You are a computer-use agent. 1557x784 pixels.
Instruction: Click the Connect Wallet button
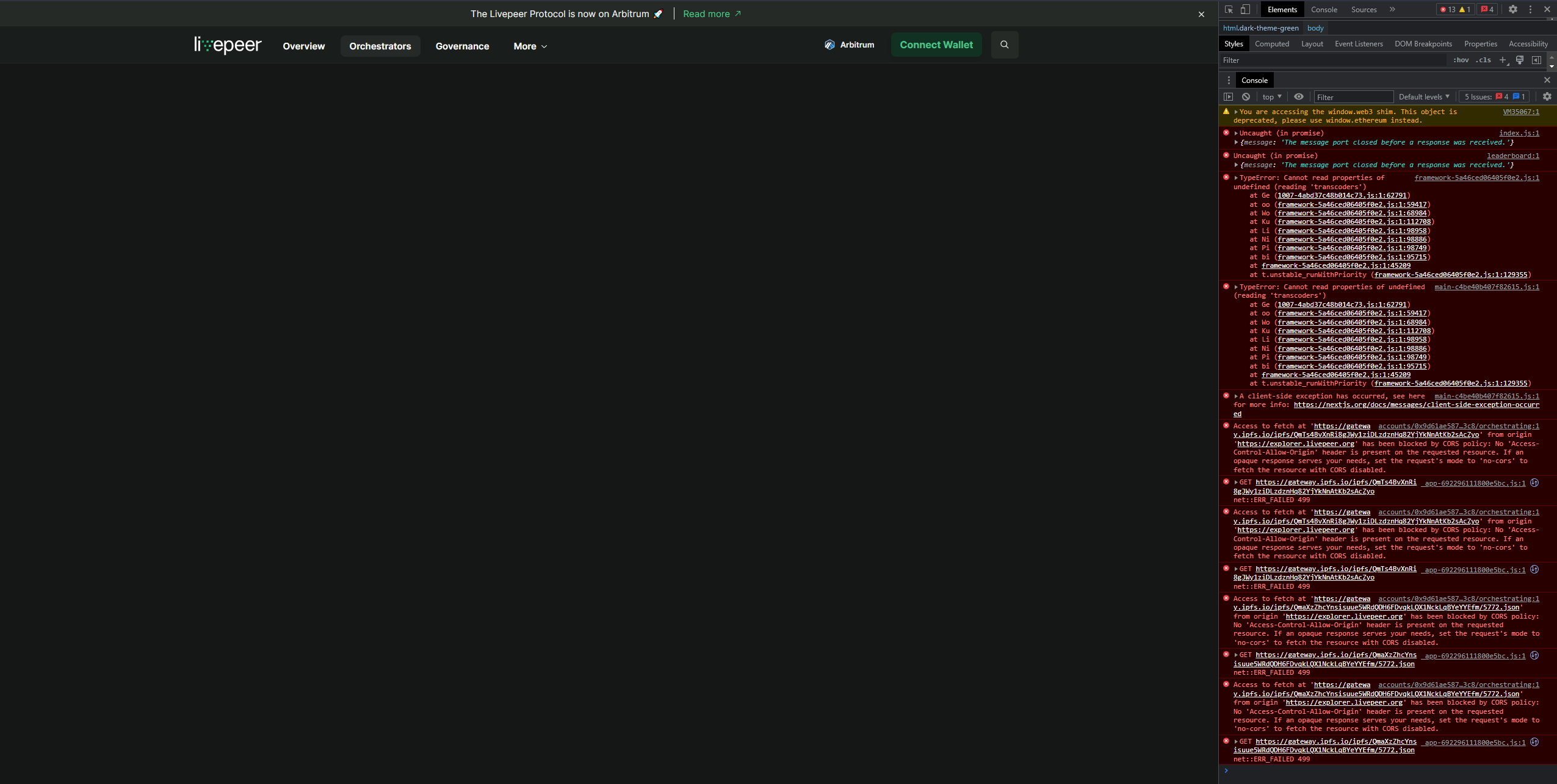pos(936,45)
